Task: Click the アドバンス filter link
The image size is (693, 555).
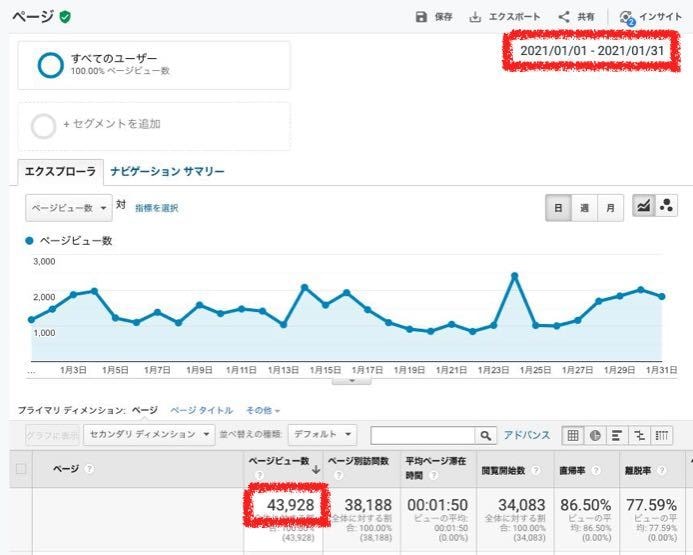Action: (527, 435)
